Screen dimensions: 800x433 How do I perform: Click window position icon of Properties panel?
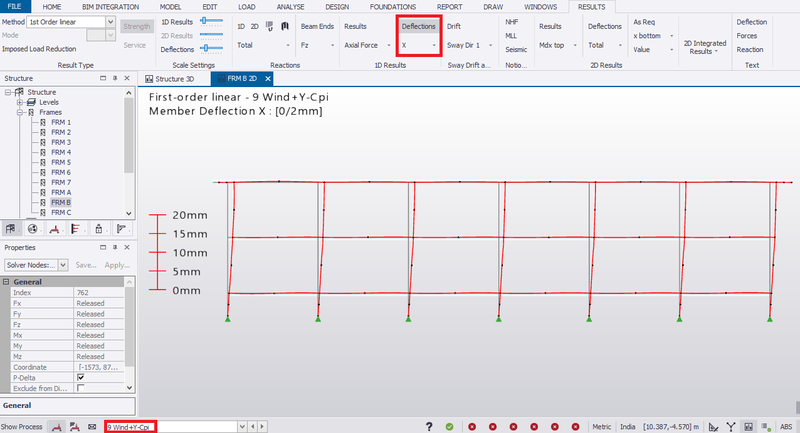pyautogui.click(x=103, y=247)
